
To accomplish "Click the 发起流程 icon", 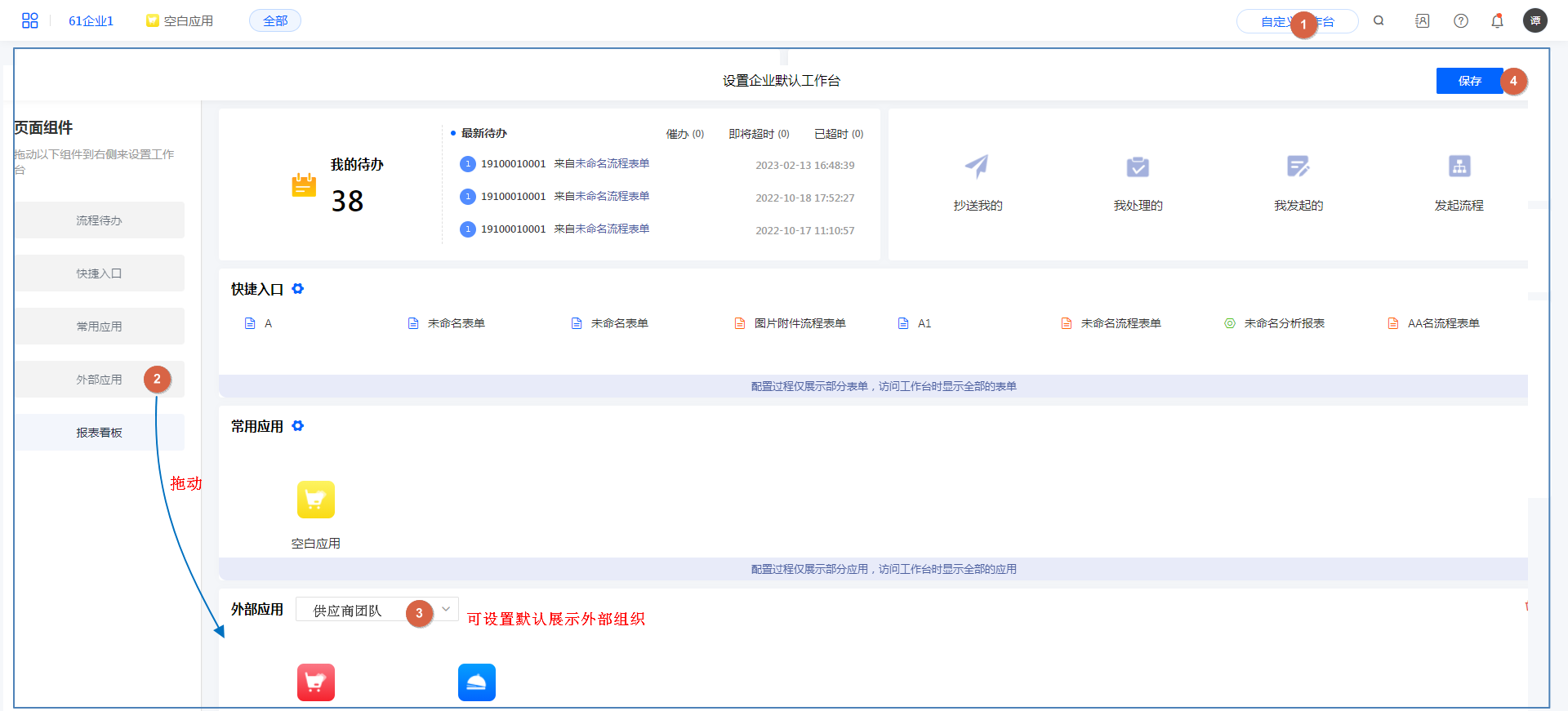I will click(x=1459, y=167).
